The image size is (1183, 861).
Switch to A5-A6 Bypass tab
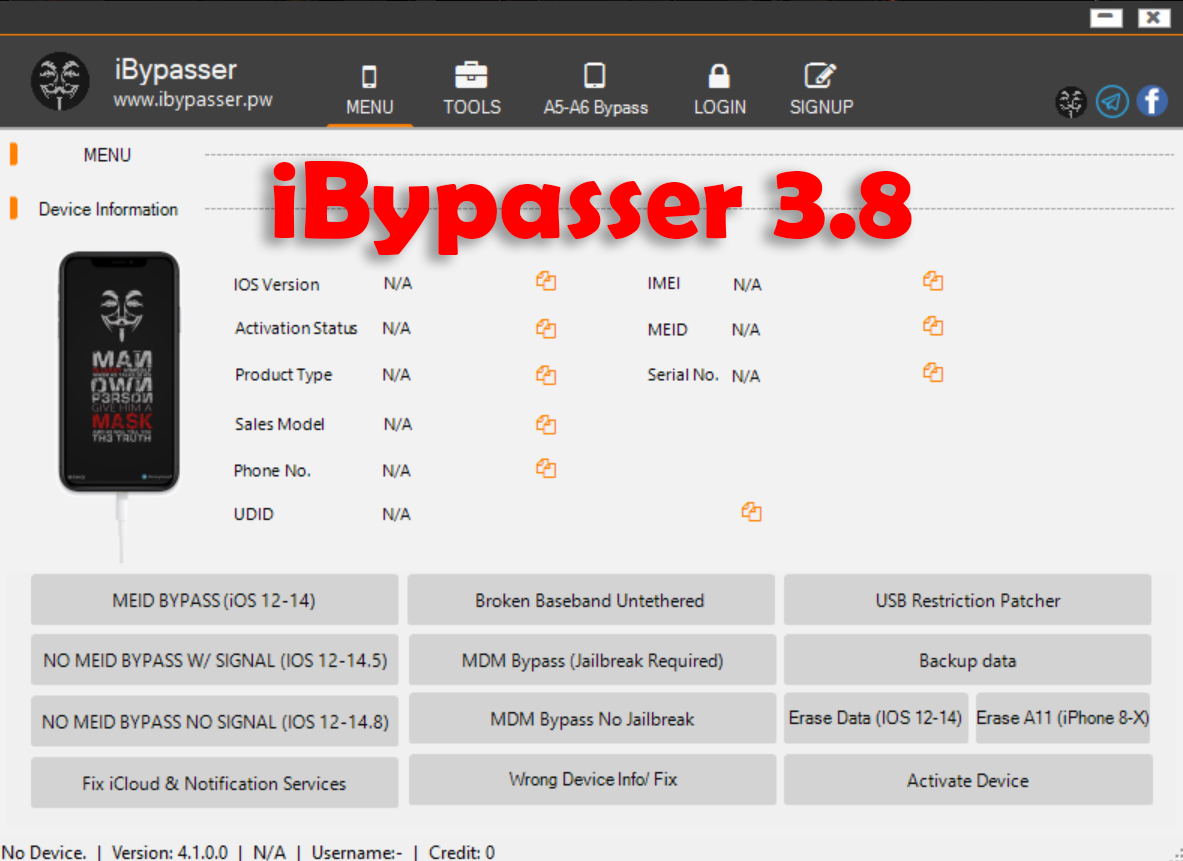click(595, 91)
